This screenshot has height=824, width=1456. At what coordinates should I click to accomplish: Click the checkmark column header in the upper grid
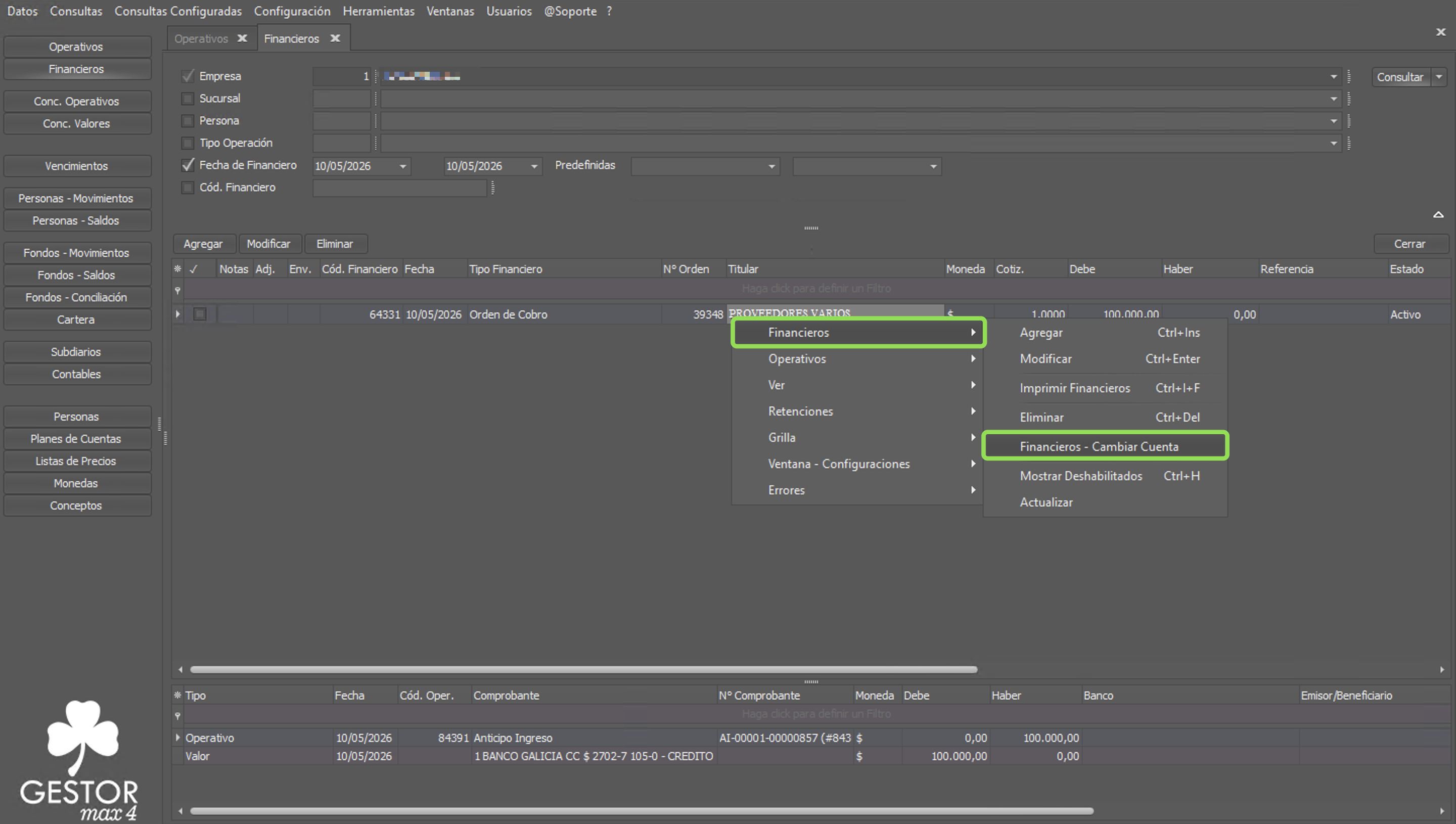(194, 269)
